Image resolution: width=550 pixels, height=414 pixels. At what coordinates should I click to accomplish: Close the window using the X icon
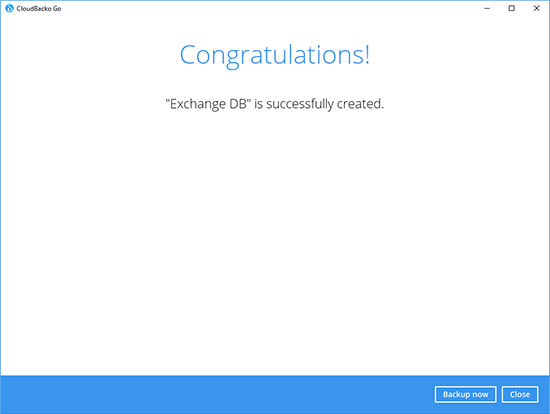pos(536,8)
